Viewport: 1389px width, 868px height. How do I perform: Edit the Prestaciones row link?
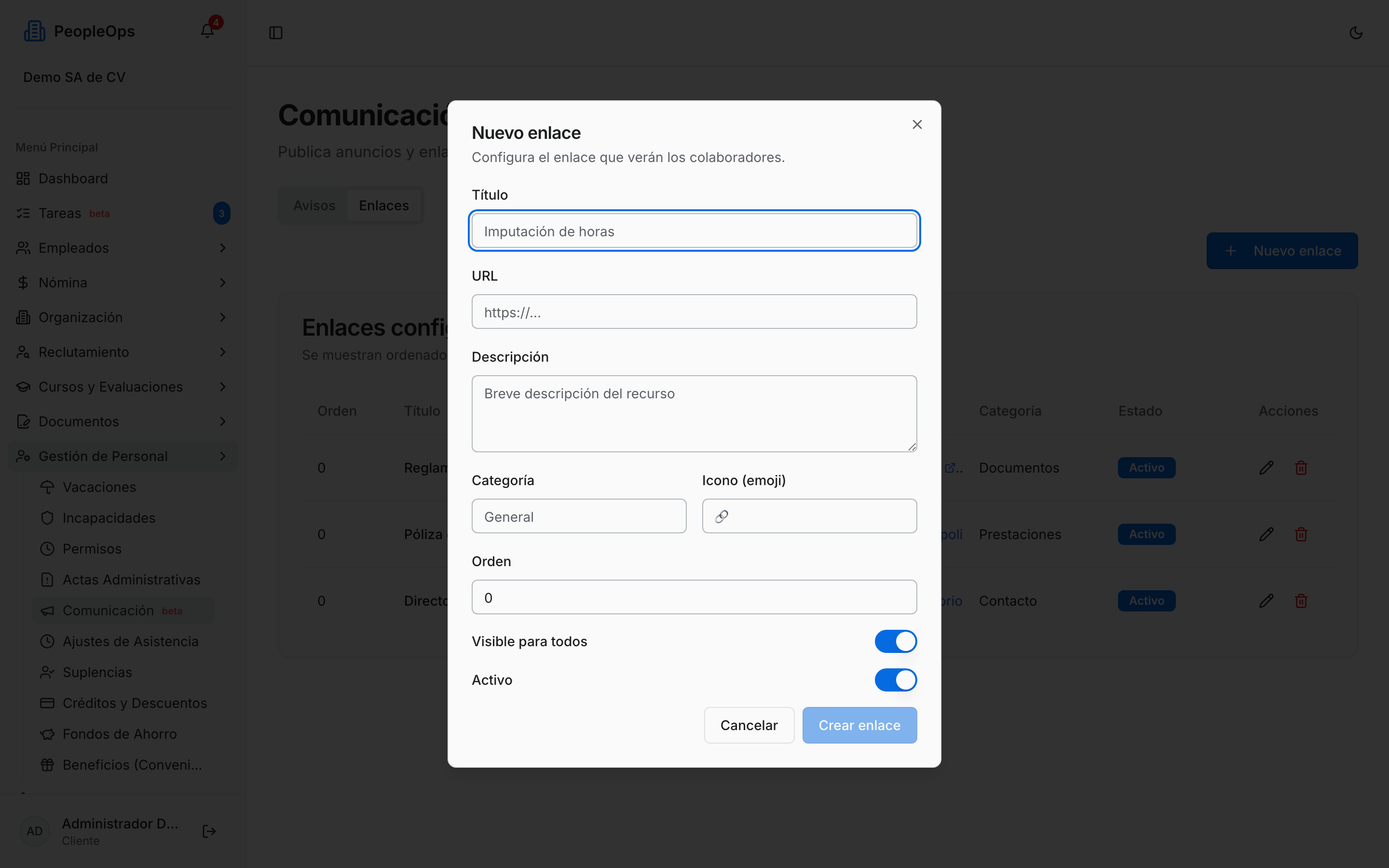coord(1266,534)
